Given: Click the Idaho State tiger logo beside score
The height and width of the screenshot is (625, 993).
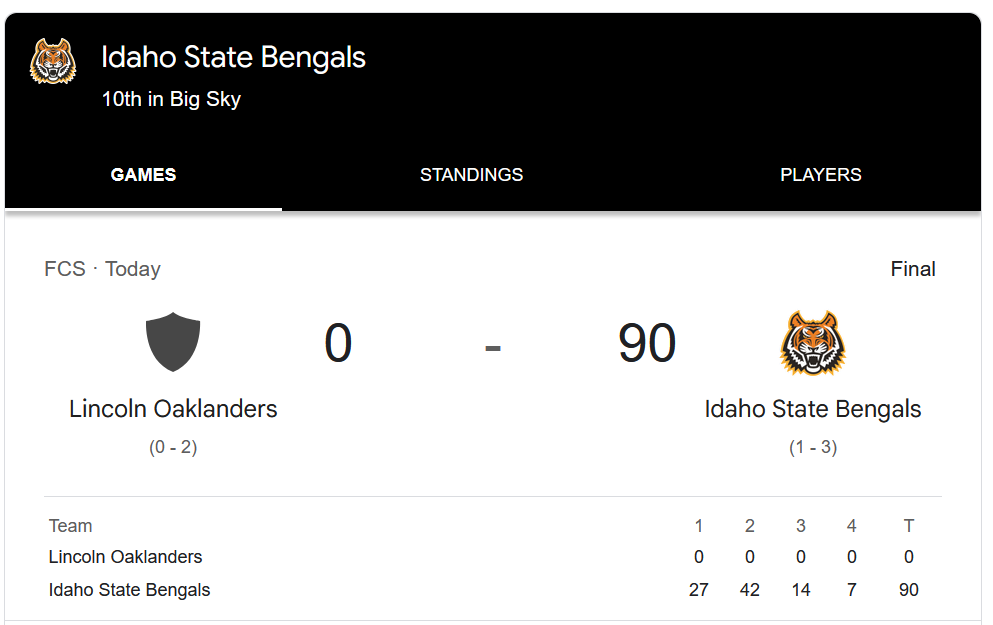Looking at the screenshot, I should pos(813,343).
